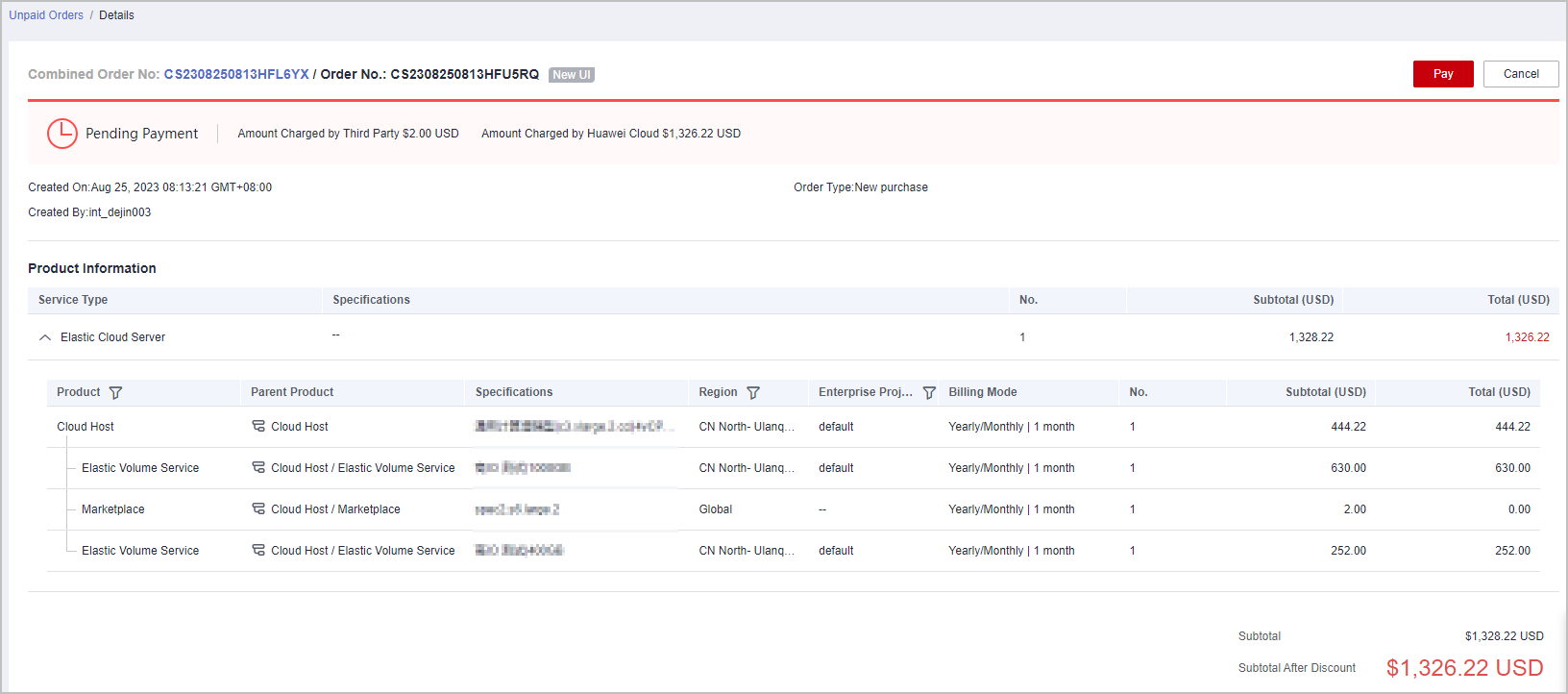Click the Pending Payment clock icon

click(x=62, y=134)
